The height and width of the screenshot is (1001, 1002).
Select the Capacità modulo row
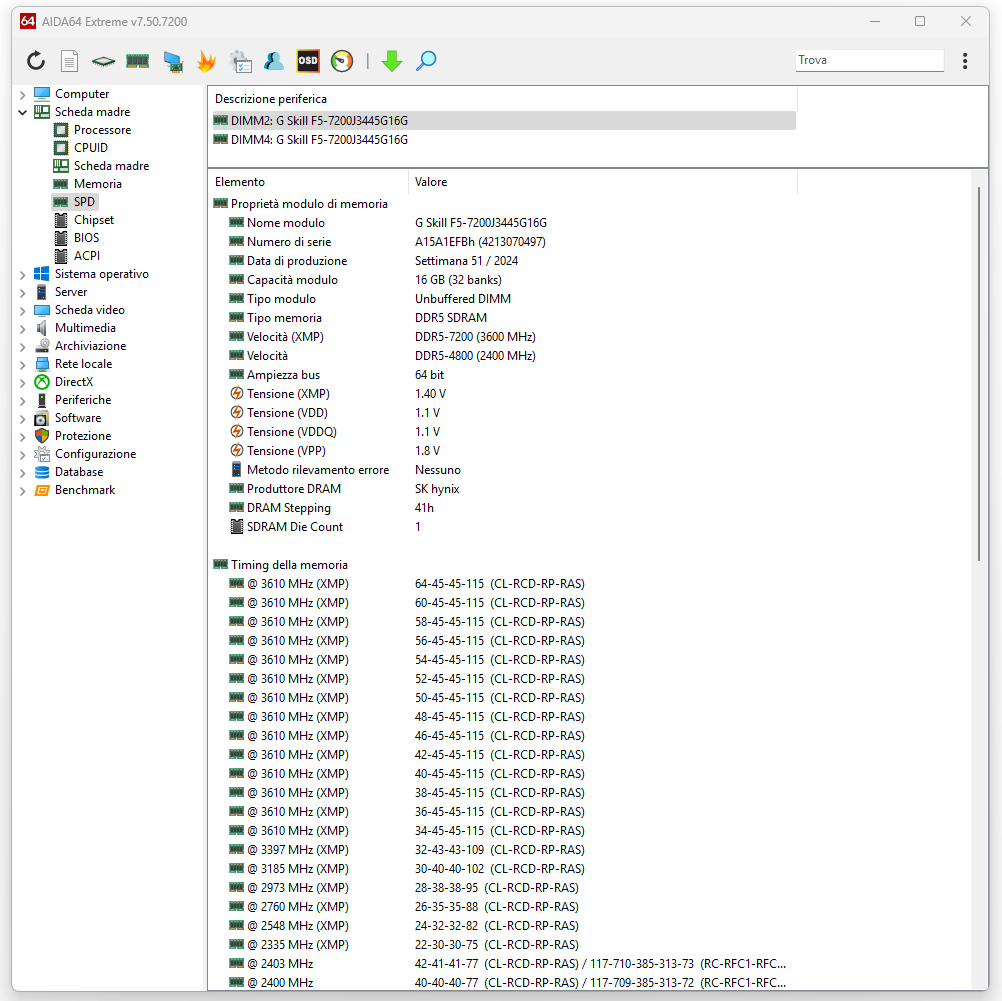504,279
